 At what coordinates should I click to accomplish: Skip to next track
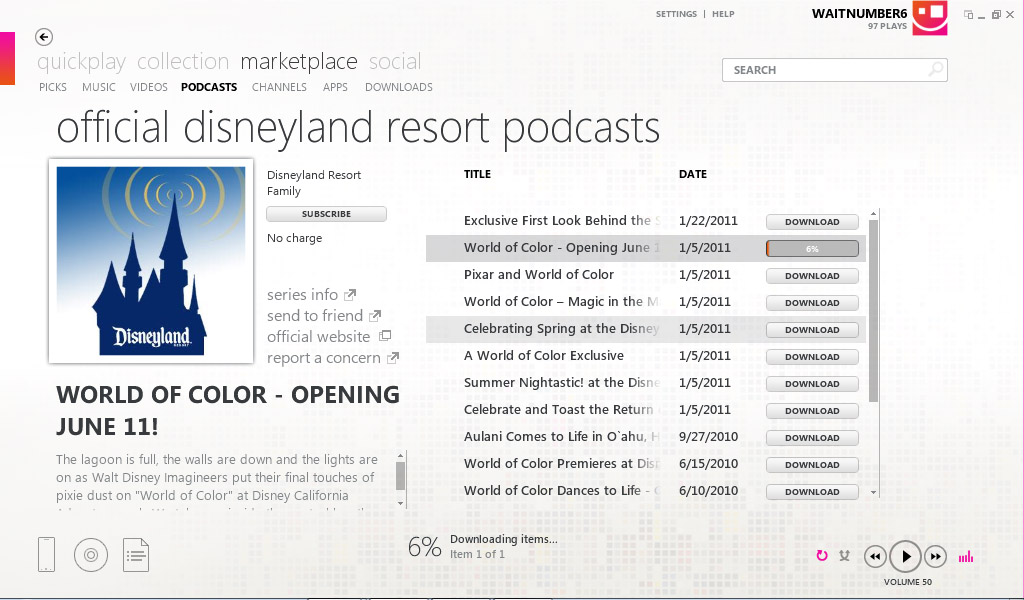pyautogui.click(x=935, y=557)
